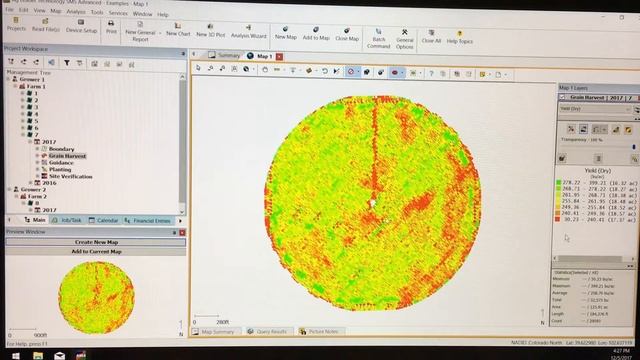Expand the Grower 1 tree node
This screenshot has width=640, height=360.
(9, 79)
